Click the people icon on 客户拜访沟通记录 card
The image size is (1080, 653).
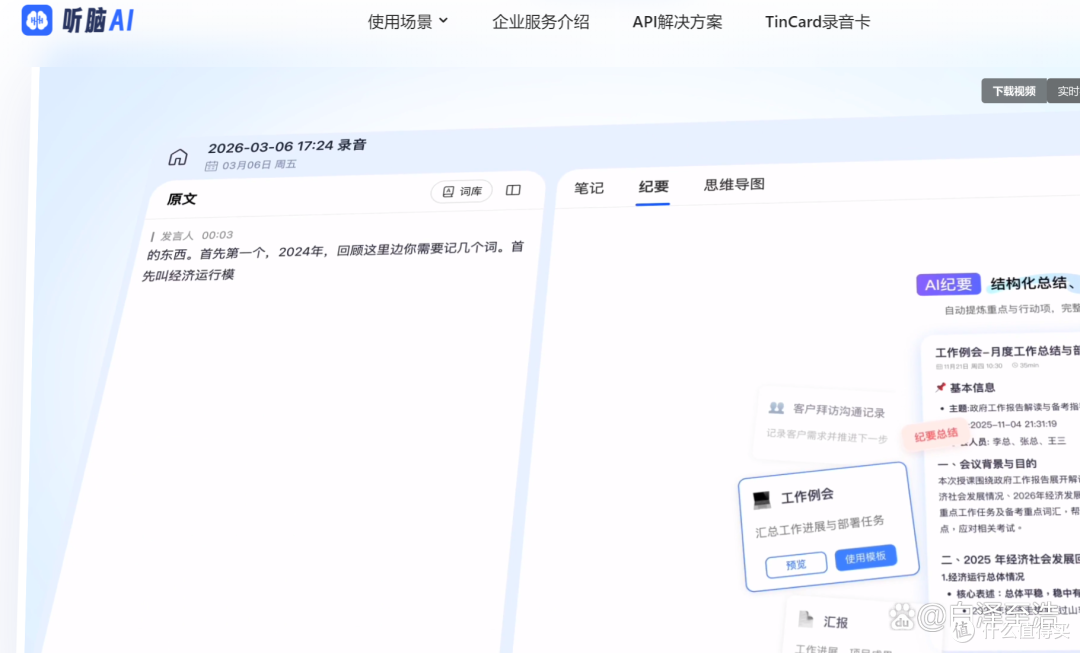pos(776,408)
